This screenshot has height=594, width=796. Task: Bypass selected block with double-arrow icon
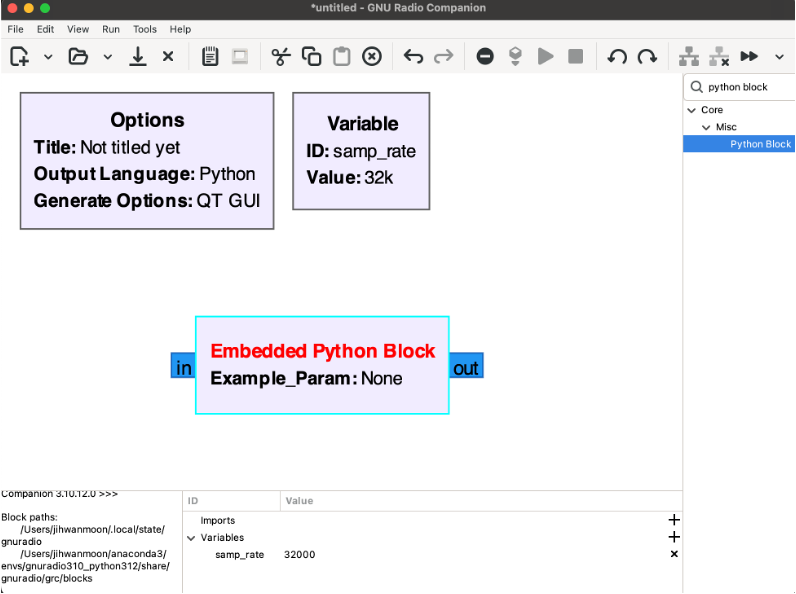point(749,56)
